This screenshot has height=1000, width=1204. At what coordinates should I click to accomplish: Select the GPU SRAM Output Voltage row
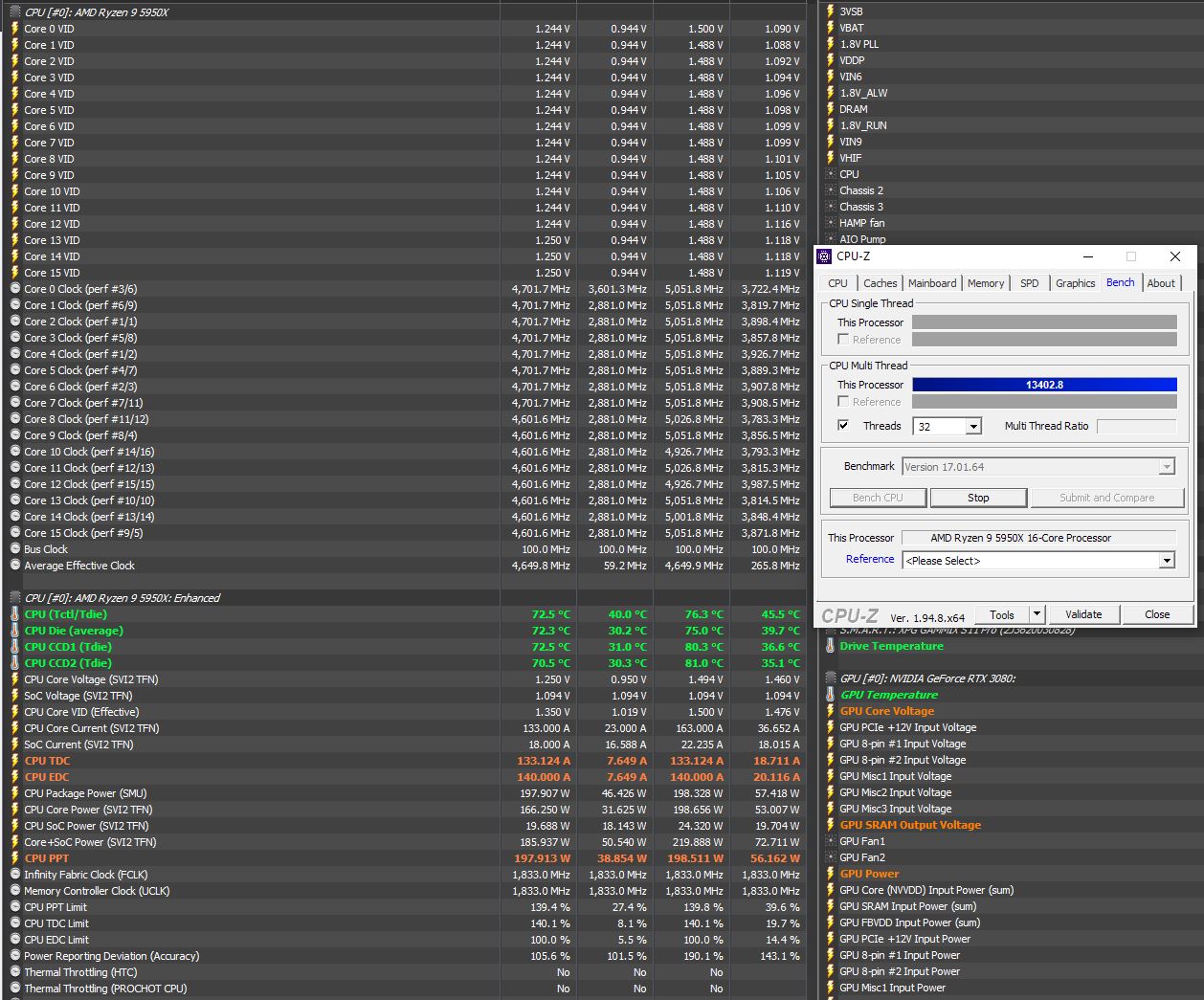1013,825
